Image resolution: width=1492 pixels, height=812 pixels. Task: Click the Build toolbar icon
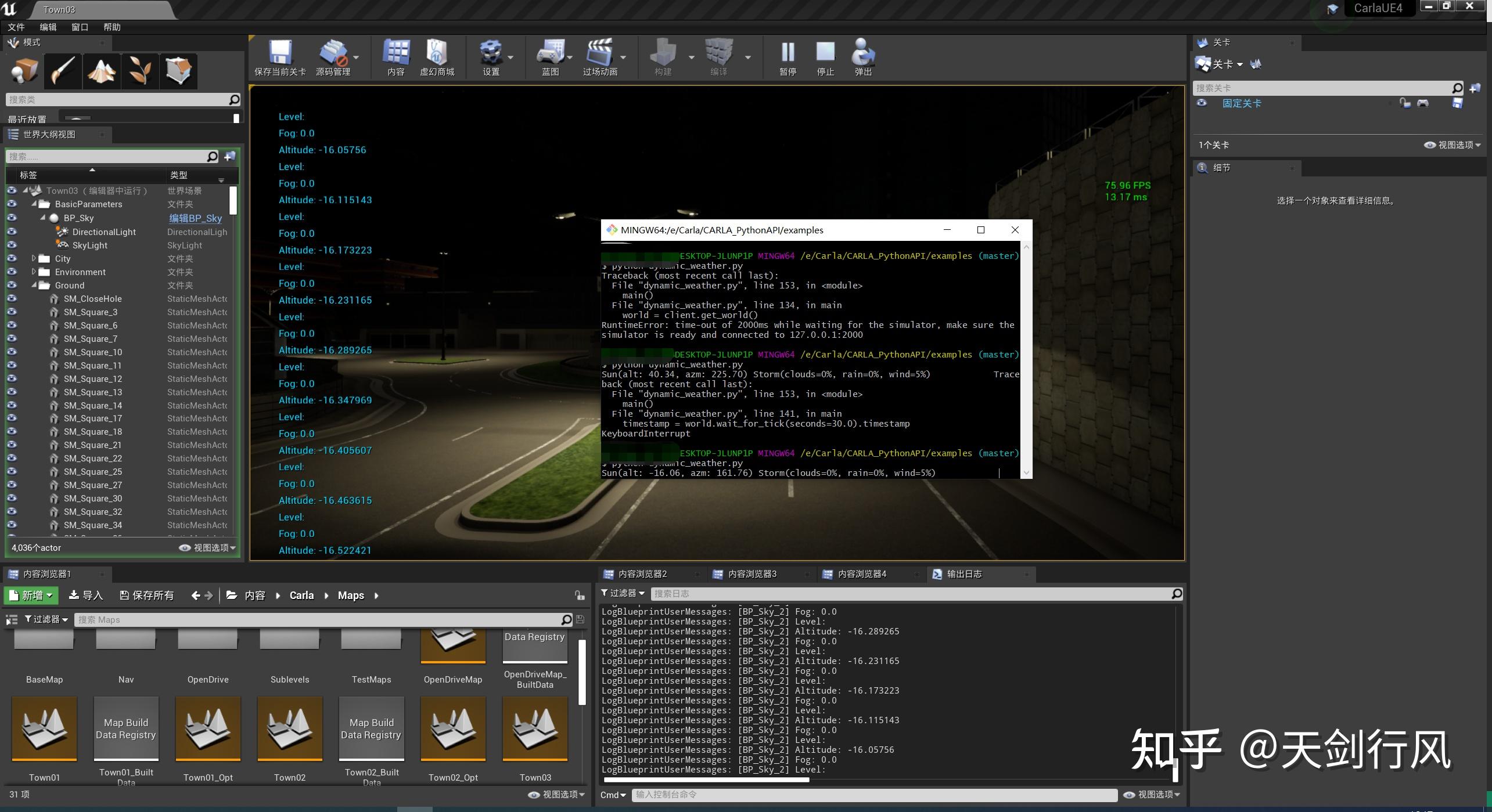click(x=663, y=52)
